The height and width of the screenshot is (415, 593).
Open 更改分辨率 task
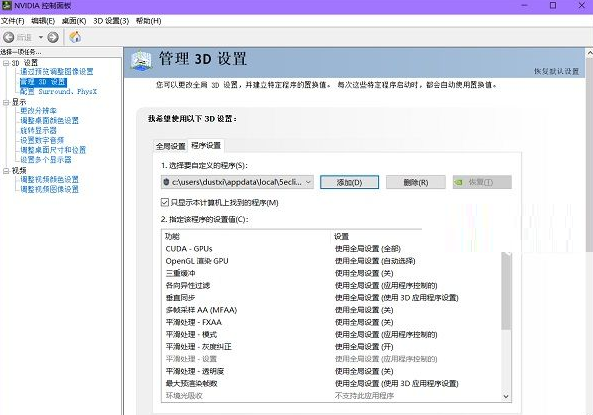(38, 111)
